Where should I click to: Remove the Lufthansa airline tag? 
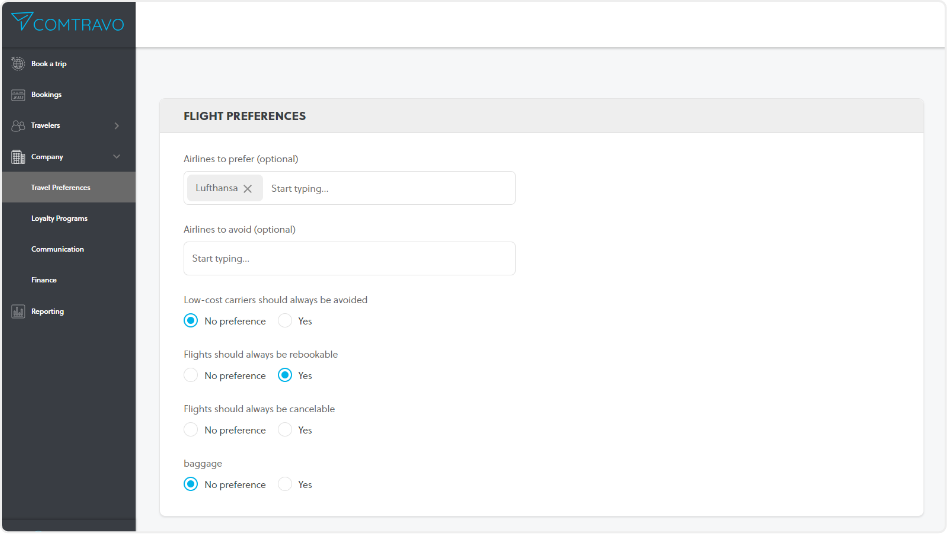click(248, 188)
